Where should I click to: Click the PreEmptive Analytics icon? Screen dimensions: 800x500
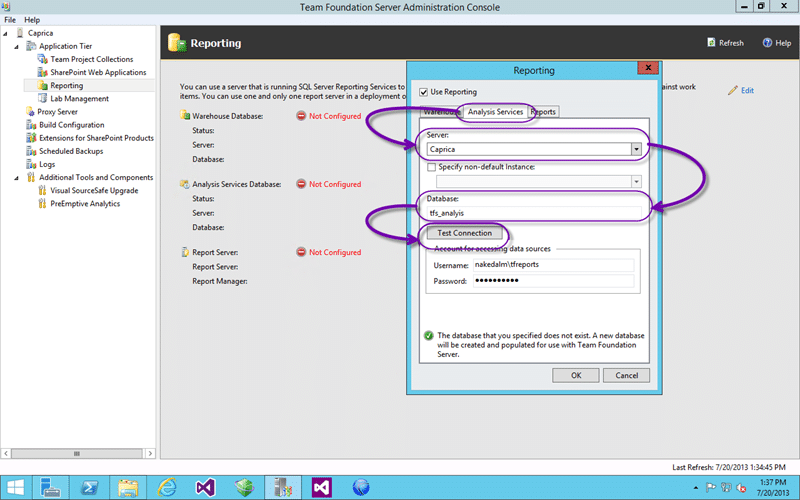(42, 204)
